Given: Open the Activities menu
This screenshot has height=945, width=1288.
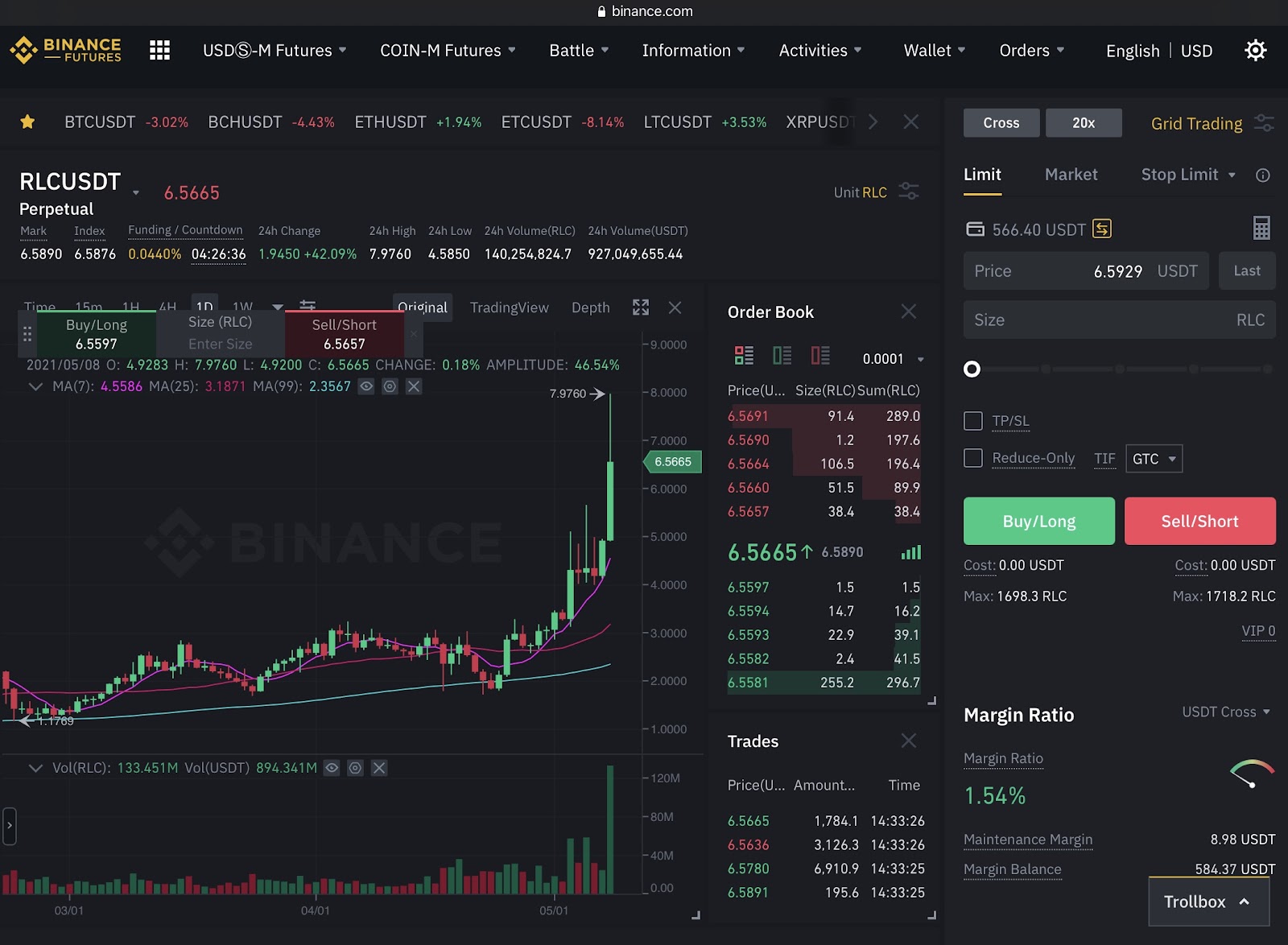Looking at the screenshot, I should pyautogui.click(x=820, y=50).
